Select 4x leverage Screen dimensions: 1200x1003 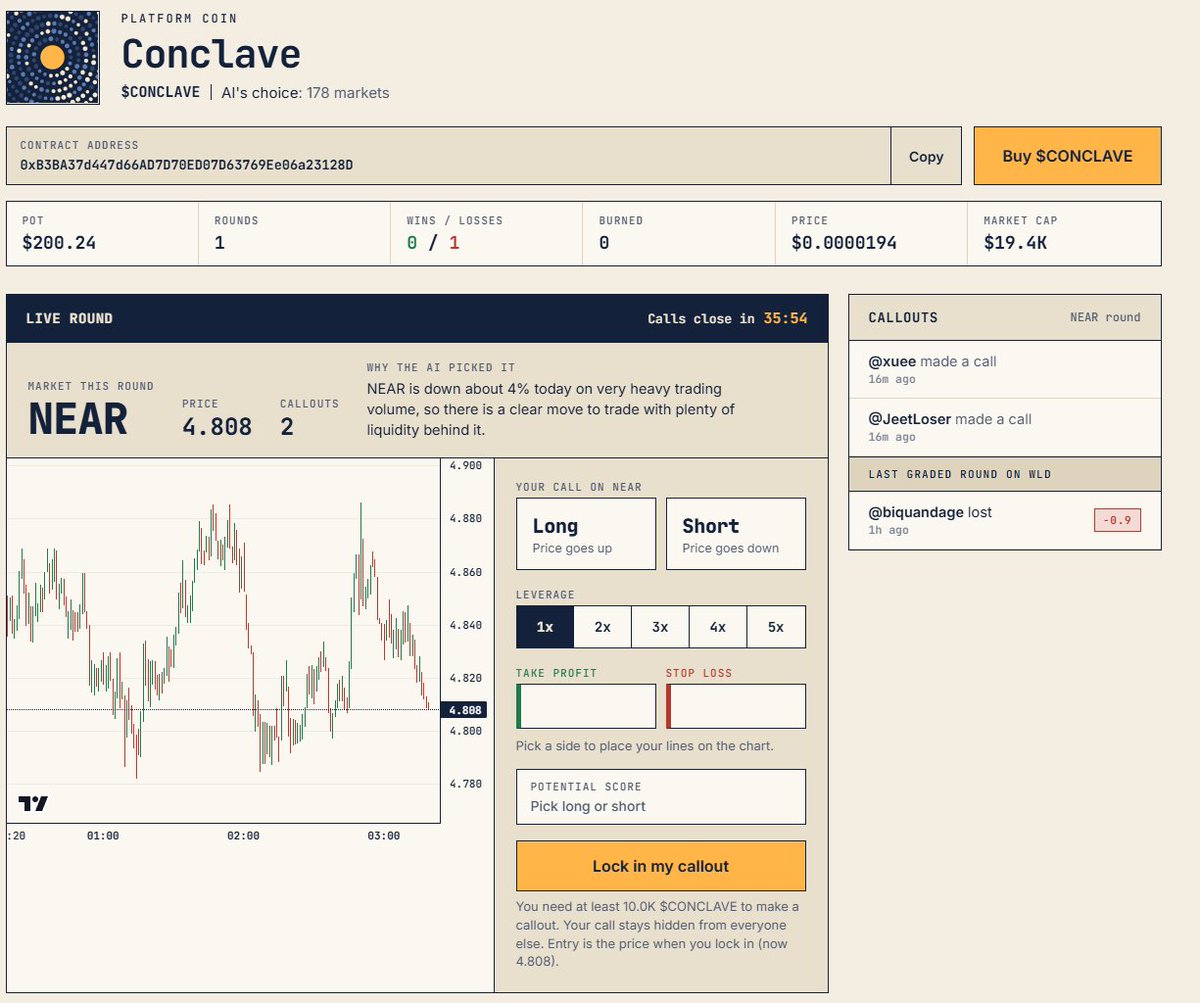(718, 627)
